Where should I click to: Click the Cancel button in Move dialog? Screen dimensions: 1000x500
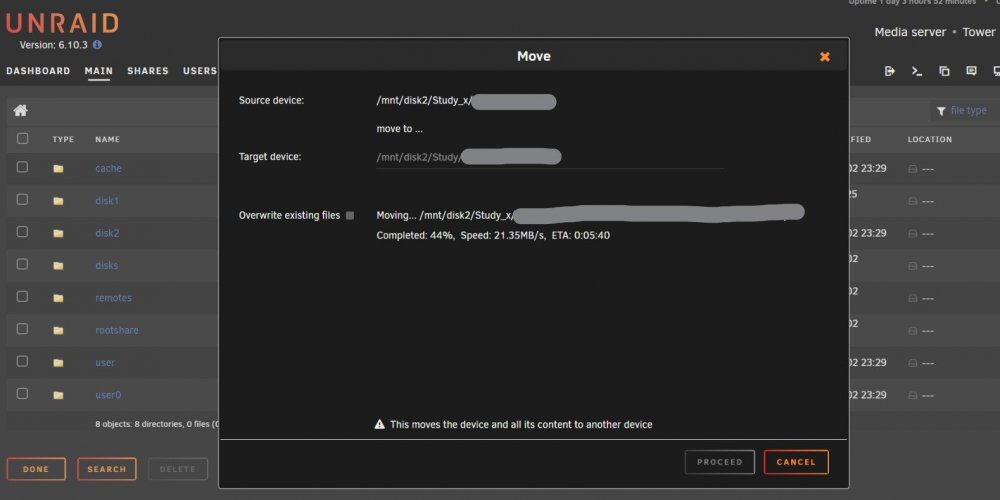(796, 462)
